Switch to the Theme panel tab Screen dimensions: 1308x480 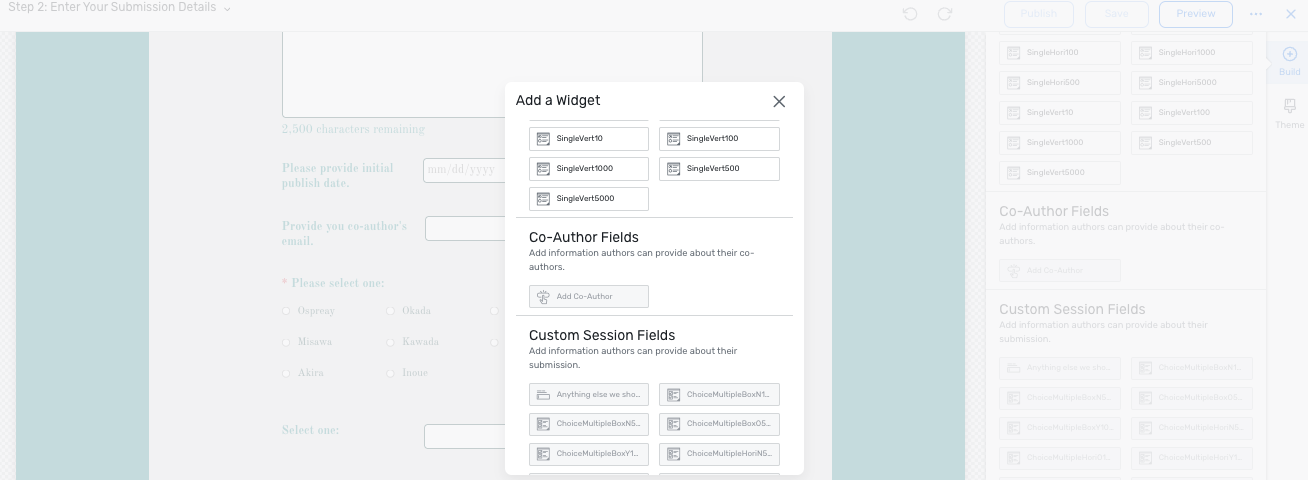[1290, 114]
